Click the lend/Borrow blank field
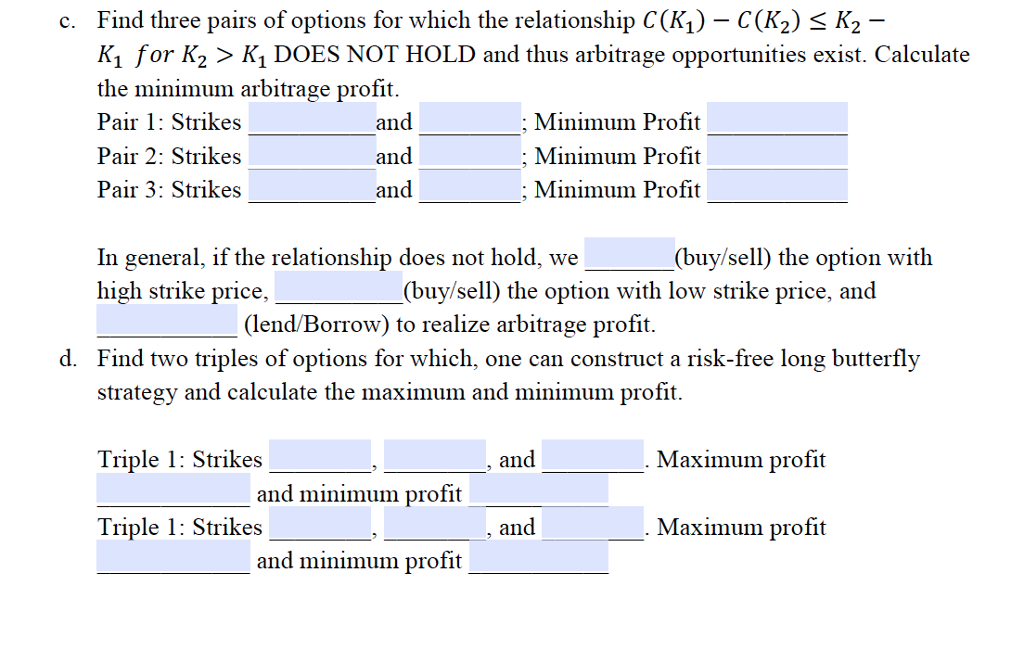 167,321
